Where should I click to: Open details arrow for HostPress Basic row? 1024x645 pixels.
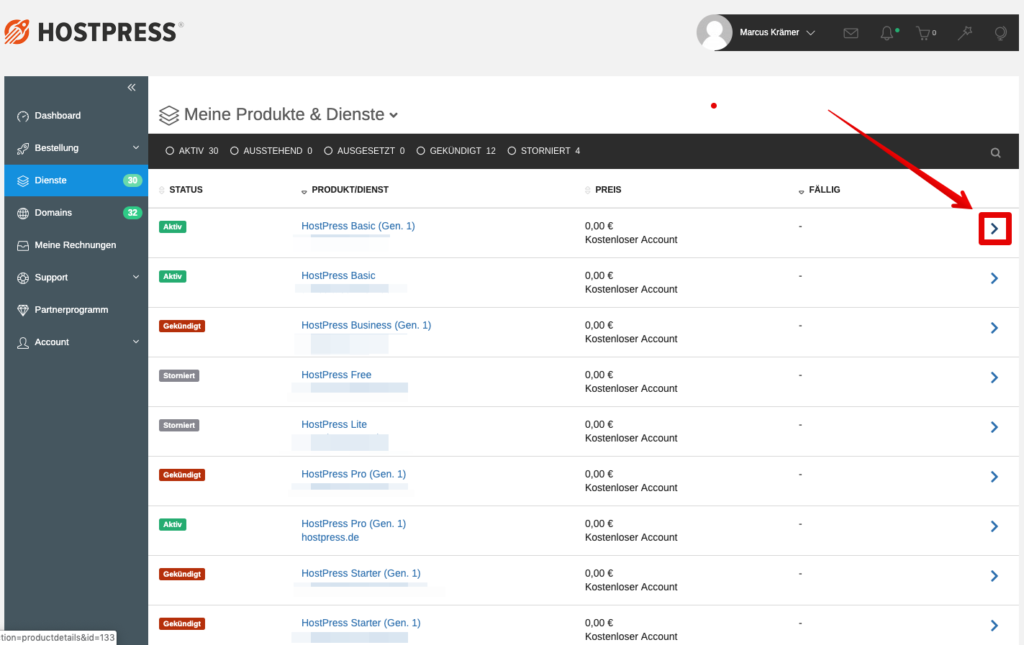tap(994, 278)
